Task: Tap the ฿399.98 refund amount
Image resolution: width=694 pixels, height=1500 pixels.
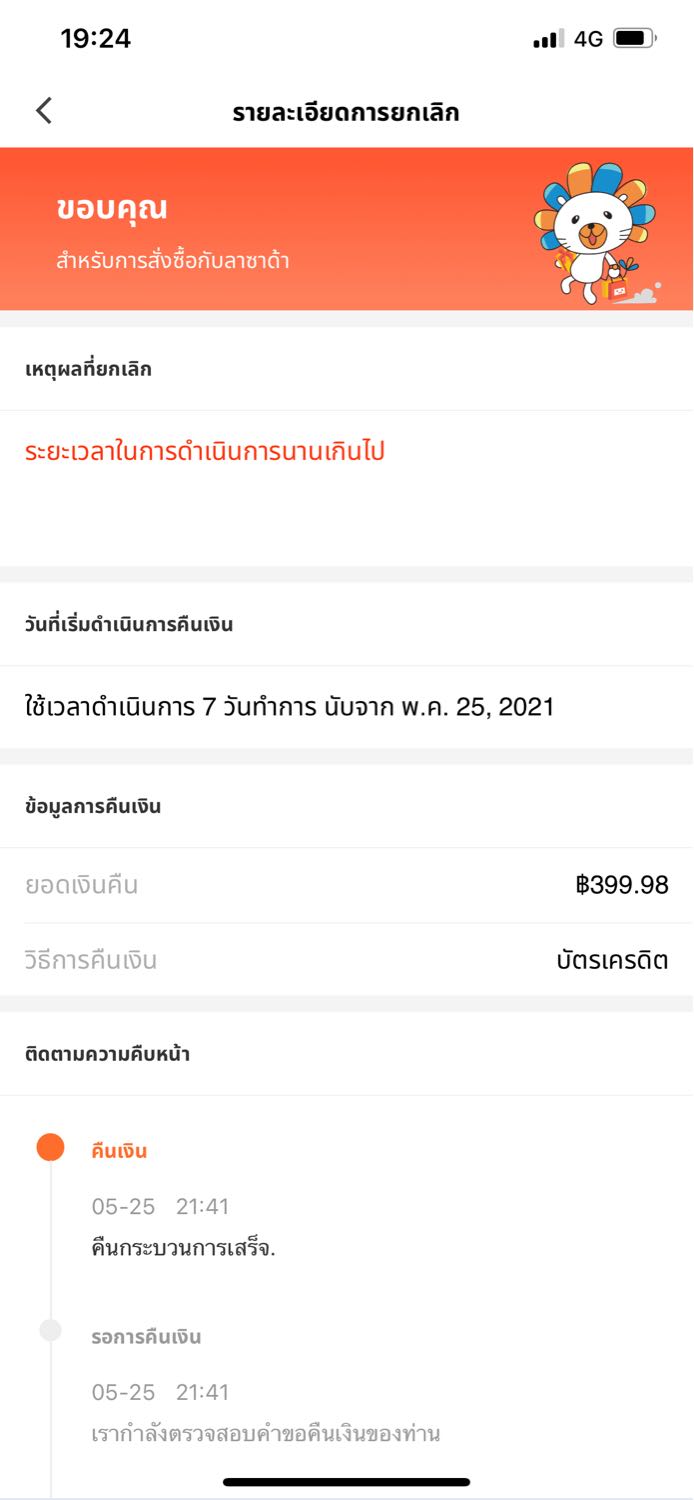Action: tap(621, 885)
